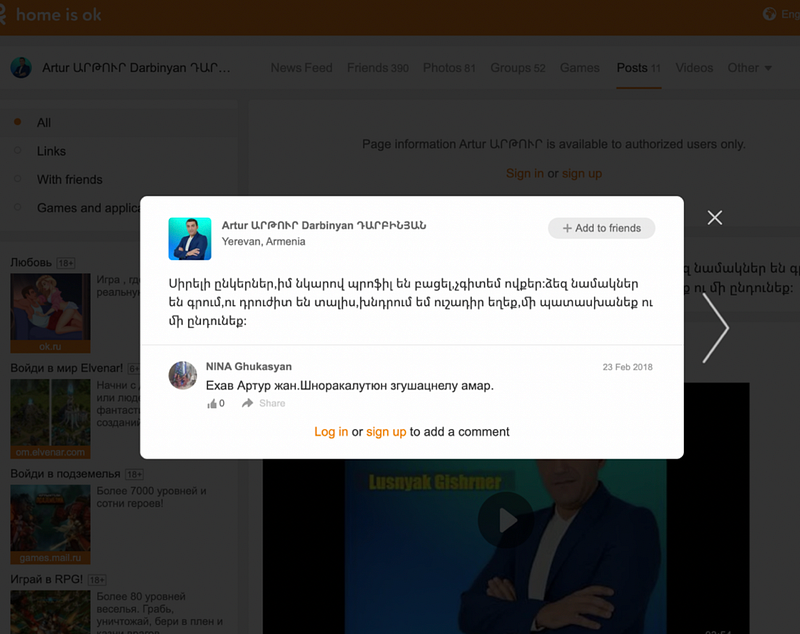Go to next post with right arrow
The height and width of the screenshot is (634, 800).
pos(716,328)
